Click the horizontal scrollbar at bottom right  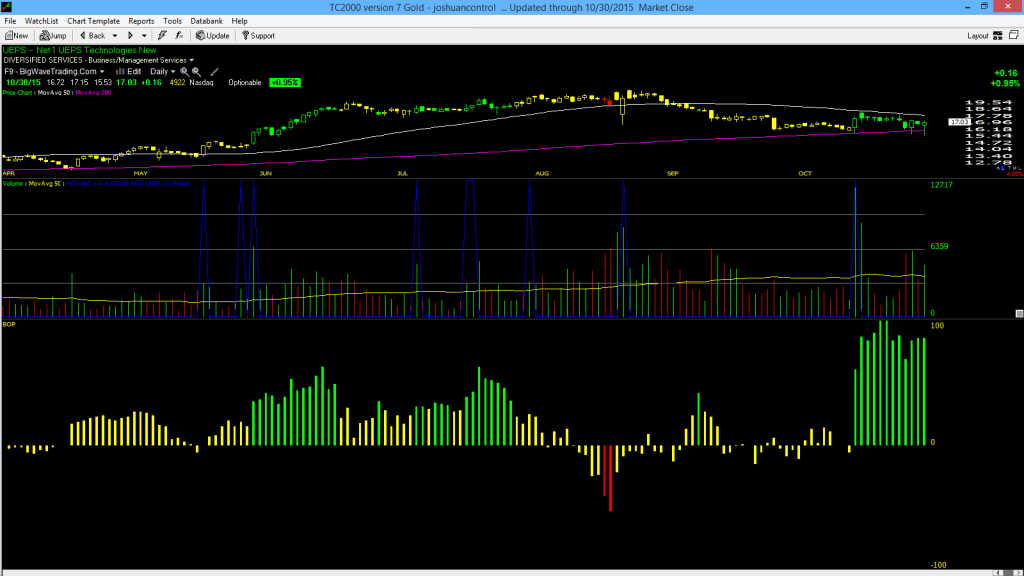(1008, 573)
